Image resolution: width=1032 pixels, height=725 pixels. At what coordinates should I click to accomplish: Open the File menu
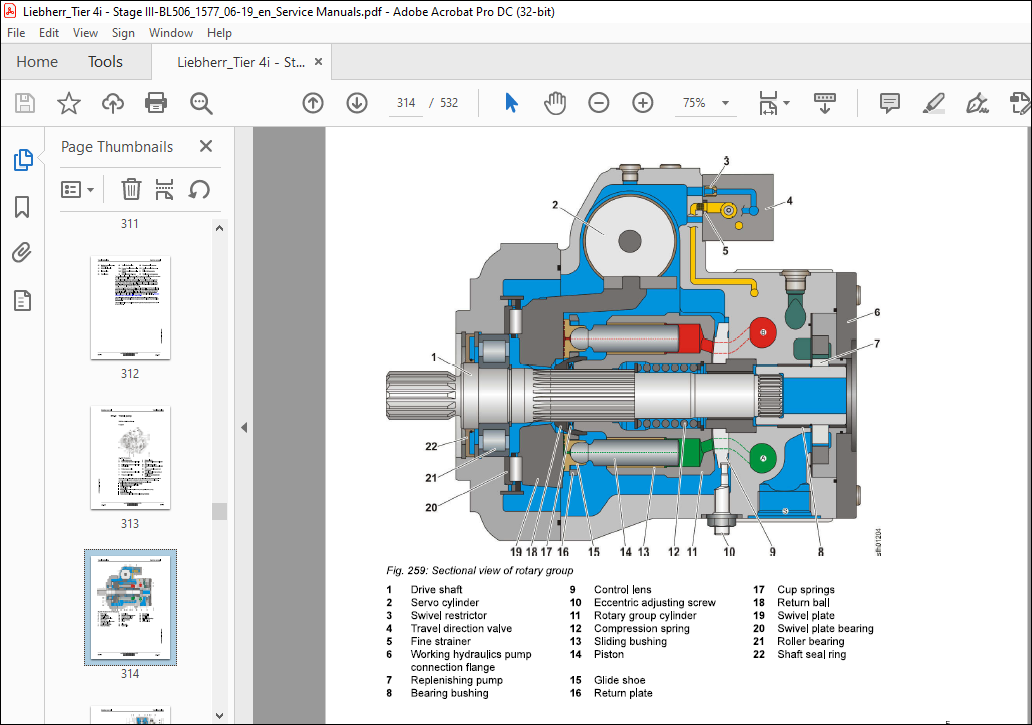16,33
